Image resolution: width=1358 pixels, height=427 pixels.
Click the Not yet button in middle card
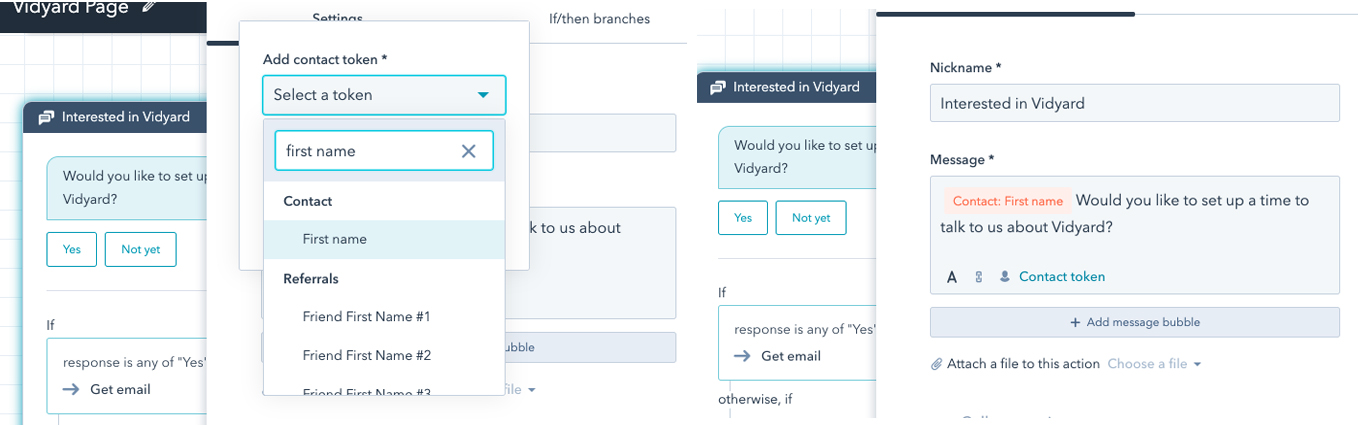(x=811, y=218)
